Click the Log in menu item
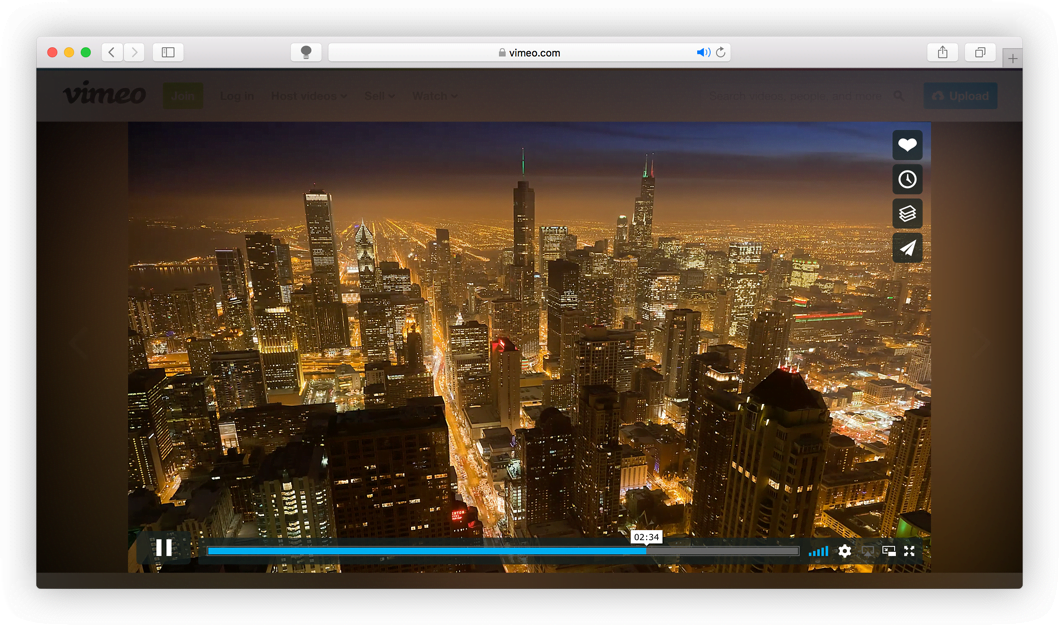Screen dimensions: 1059x625 (x=236, y=95)
